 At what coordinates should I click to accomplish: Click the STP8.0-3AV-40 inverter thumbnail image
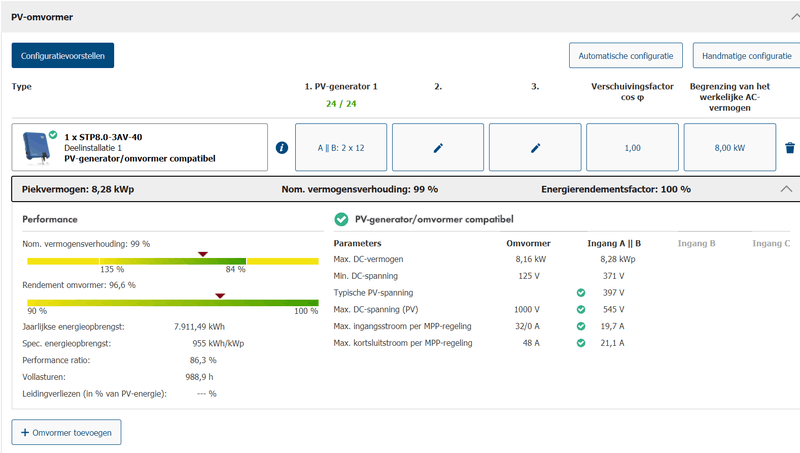(x=37, y=147)
